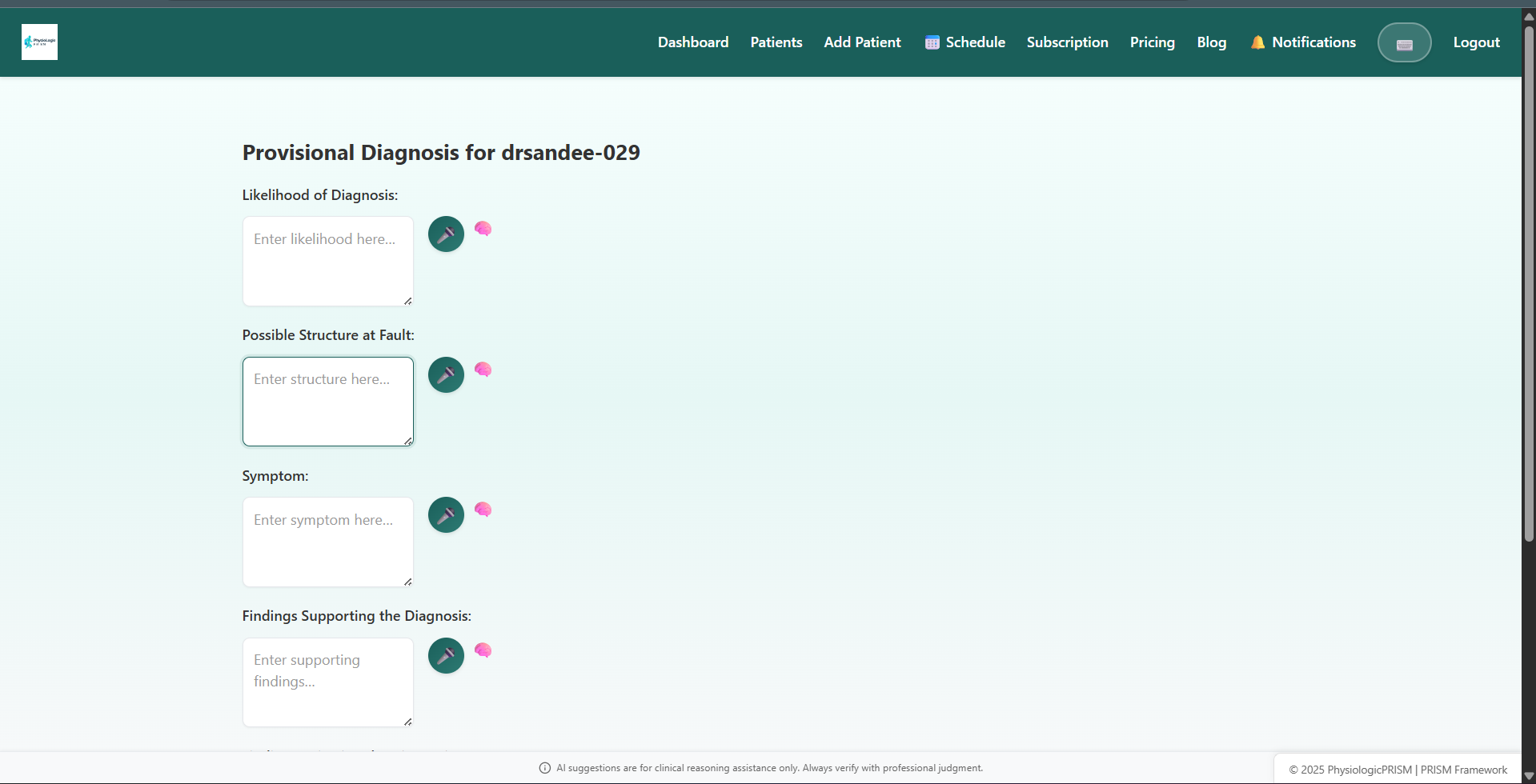Select the microphone icon for Possible Structure at Fault
Image resolution: width=1536 pixels, height=784 pixels.
(445, 374)
